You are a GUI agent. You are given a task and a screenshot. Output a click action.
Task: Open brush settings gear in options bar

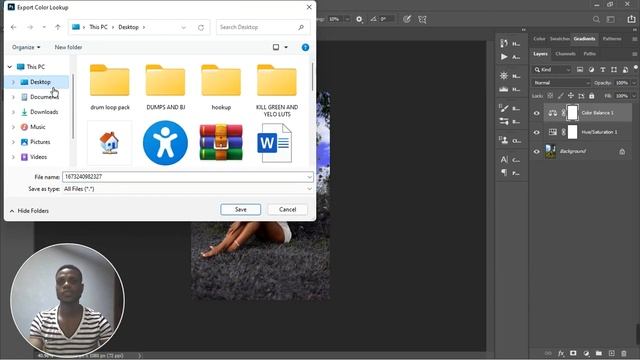point(359,19)
